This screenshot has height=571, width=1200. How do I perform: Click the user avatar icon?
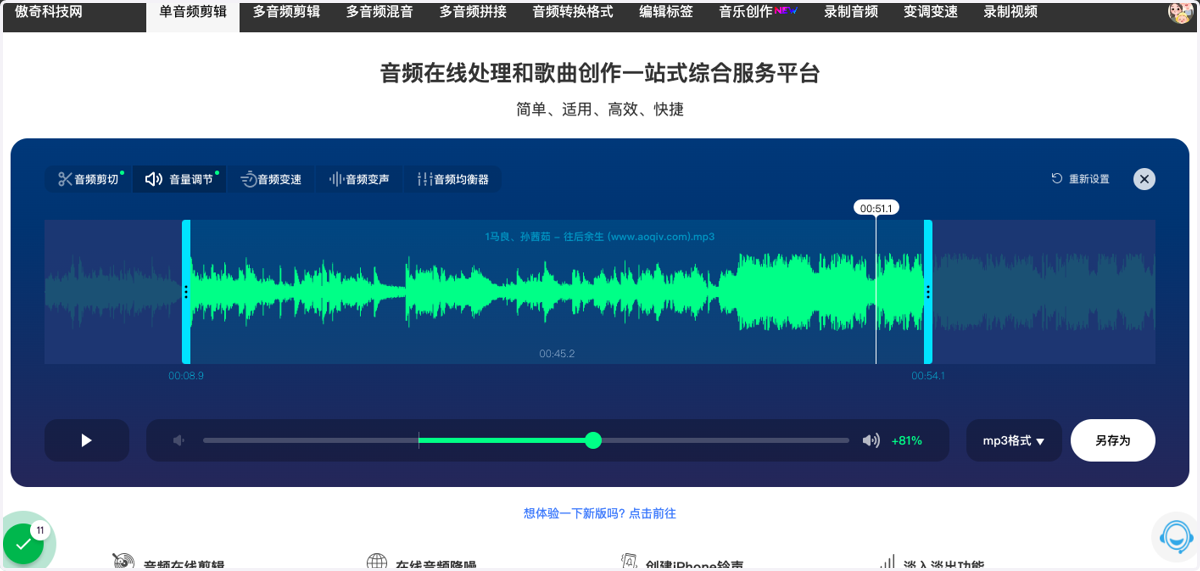point(1180,13)
